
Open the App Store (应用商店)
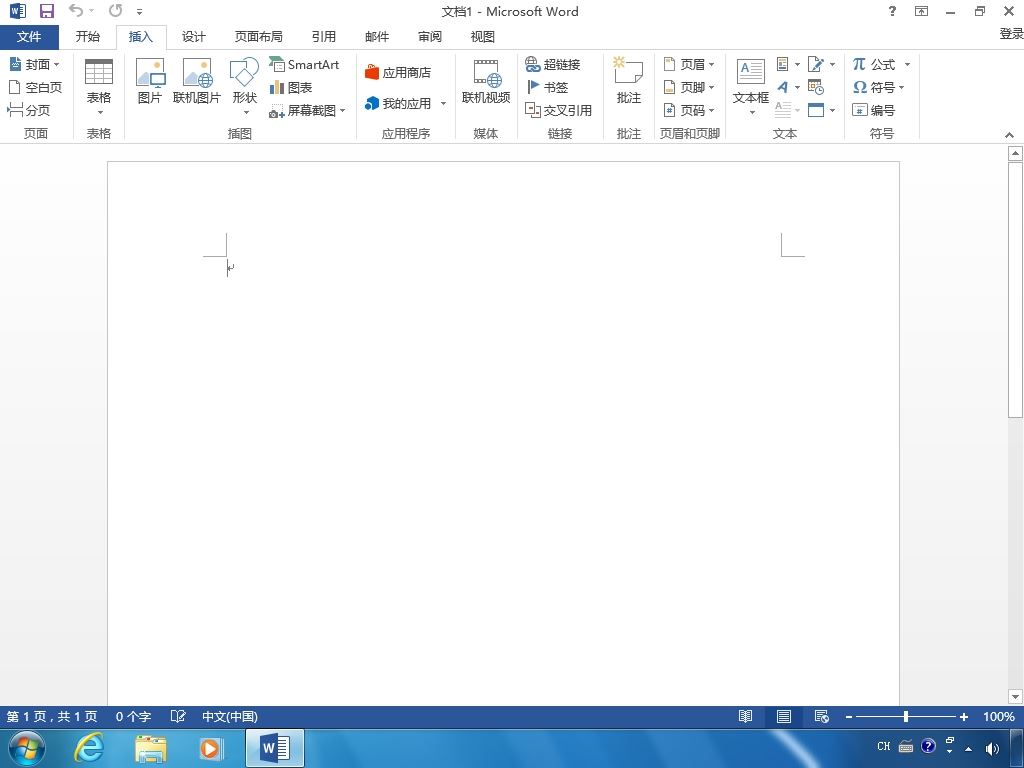point(398,72)
